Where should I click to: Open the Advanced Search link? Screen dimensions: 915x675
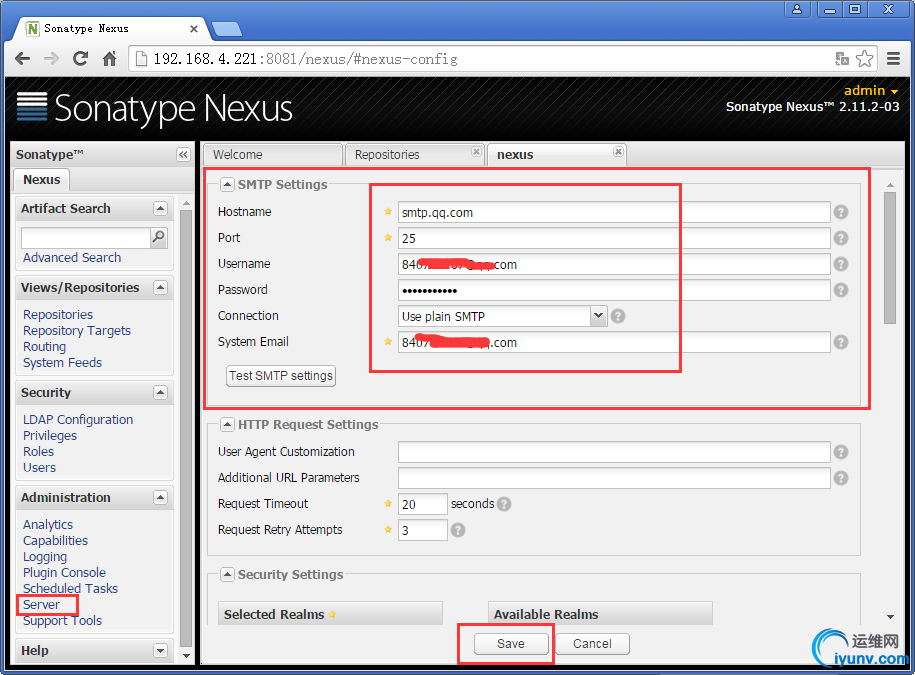pos(72,258)
